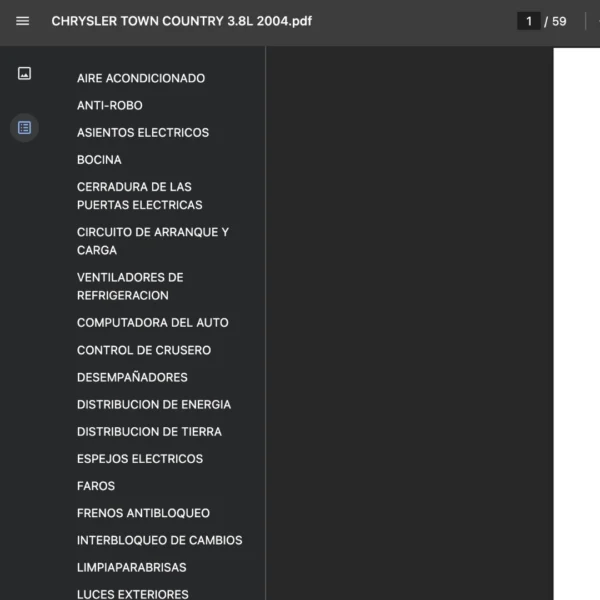Click LIMPIAPARABRISAS in the outline
The height and width of the screenshot is (600, 600).
coord(131,567)
